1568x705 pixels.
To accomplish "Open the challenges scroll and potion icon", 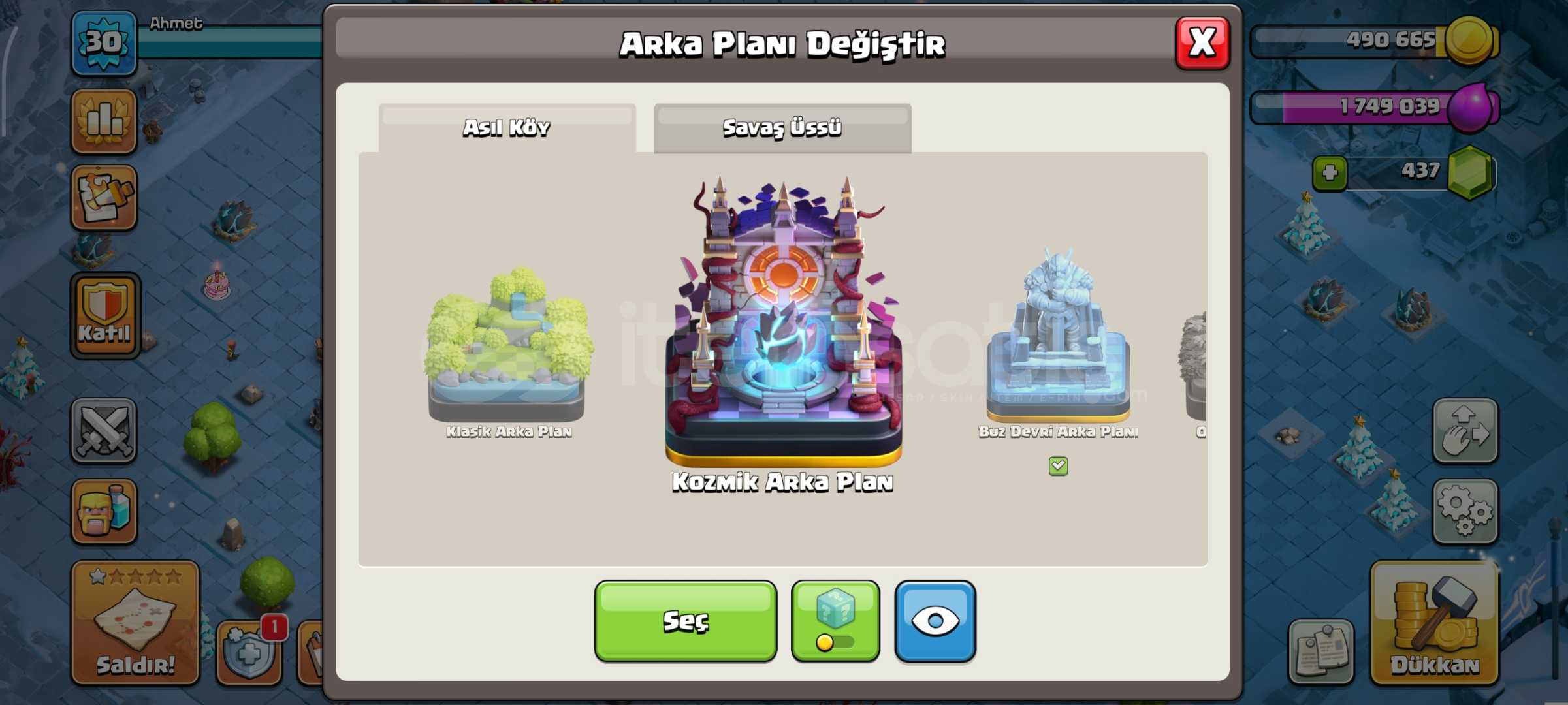I will [x=104, y=198].
